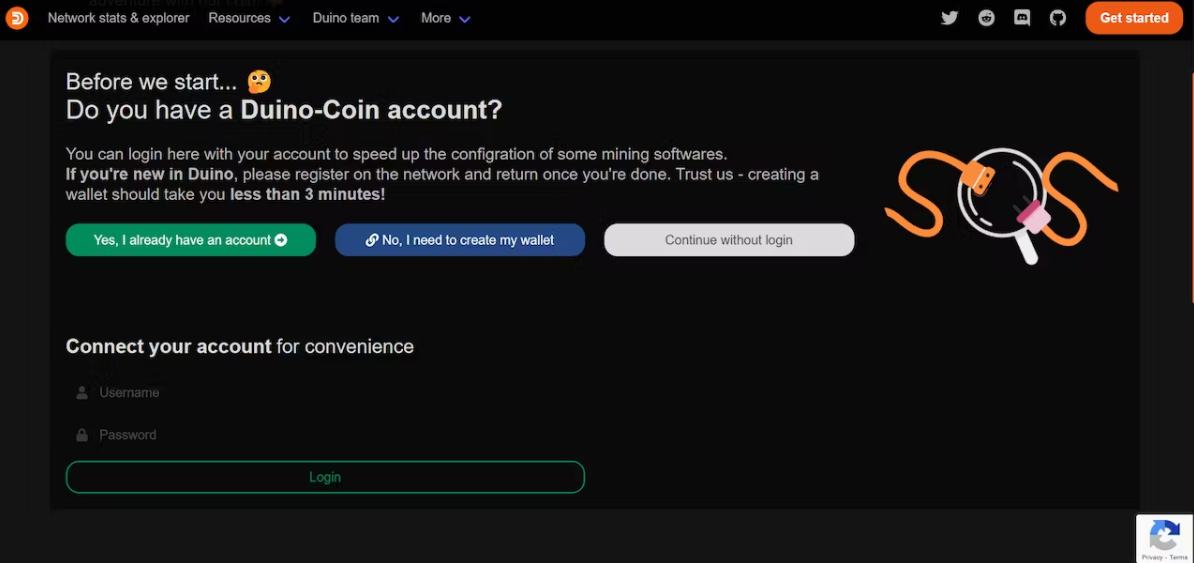Open the GitHub icon link
This screenshot has width=1194, height=563.
(x=1058, y=18)
